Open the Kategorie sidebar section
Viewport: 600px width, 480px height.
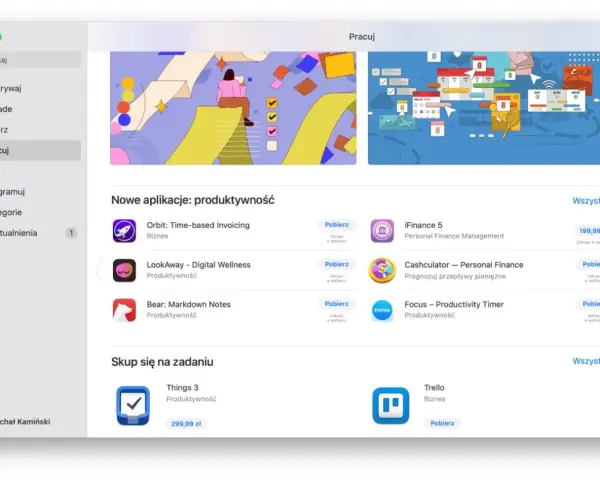click(40, 212)
